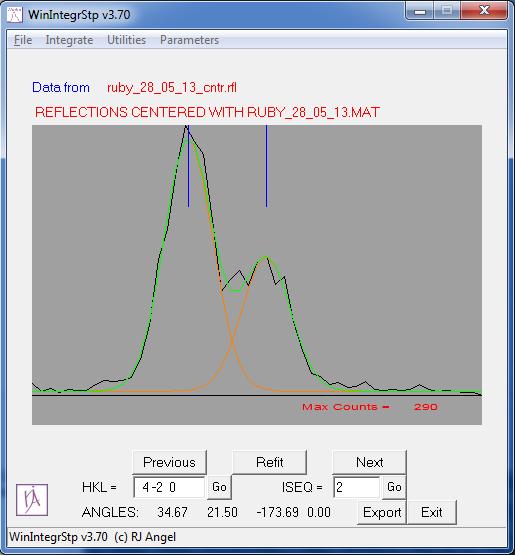Viewport: 515px width, 556px height.
Task: Click the Refit button
Action: pyautogui.click(x=270, y=462)
